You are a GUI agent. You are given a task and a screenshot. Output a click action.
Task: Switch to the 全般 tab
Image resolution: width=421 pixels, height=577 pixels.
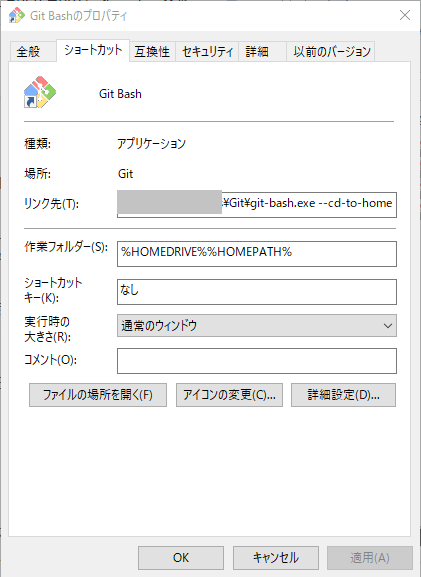[33, 52]
